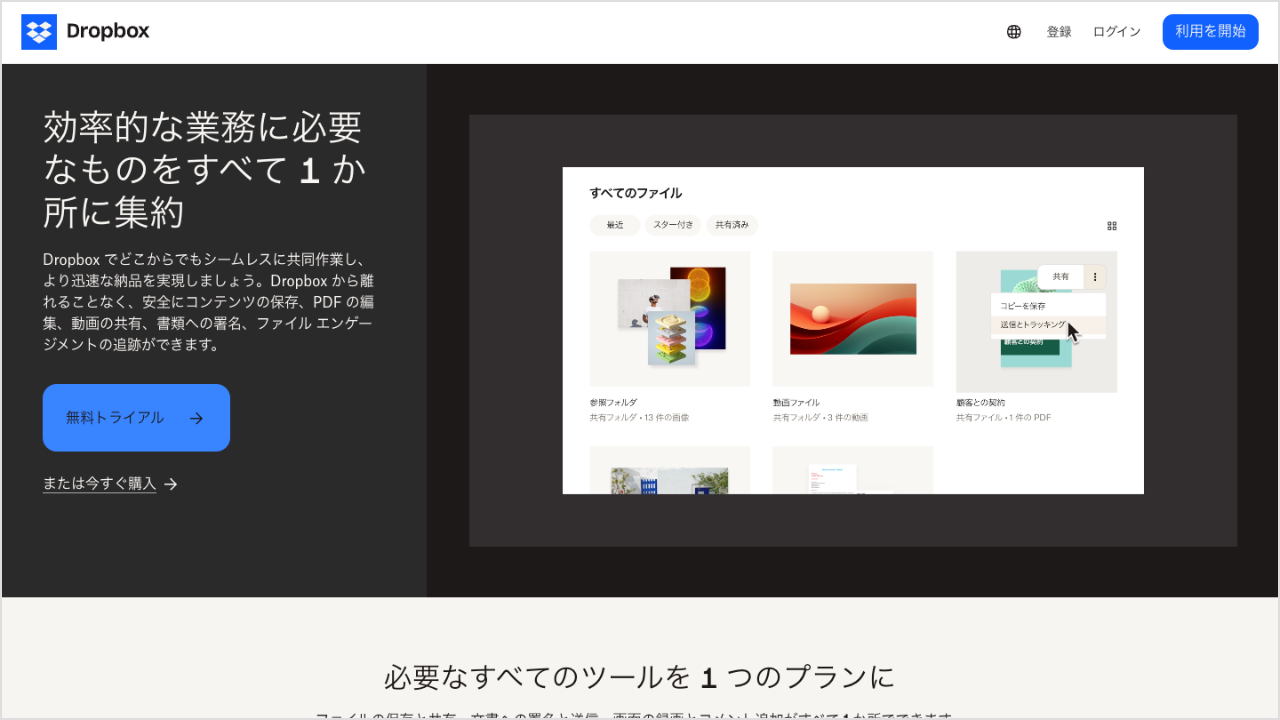The image size is (1280, 720).
Task: Open the ログイン link
Action: (x=1116, y=32)
